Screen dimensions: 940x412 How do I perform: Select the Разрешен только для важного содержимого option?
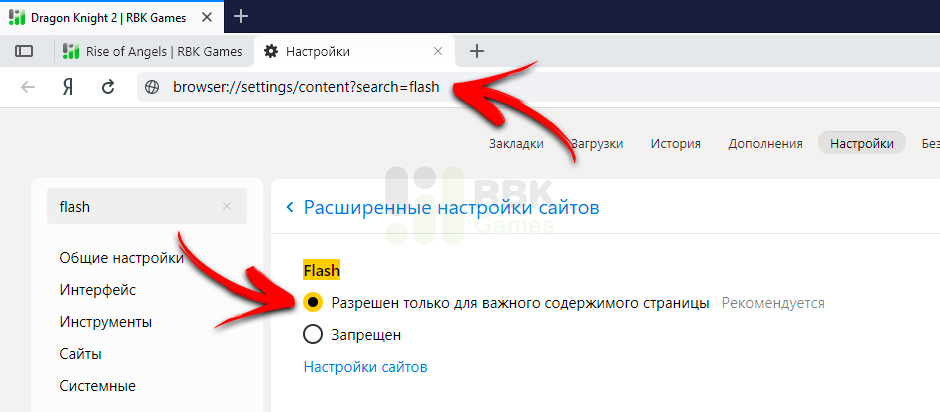(313, 302)
